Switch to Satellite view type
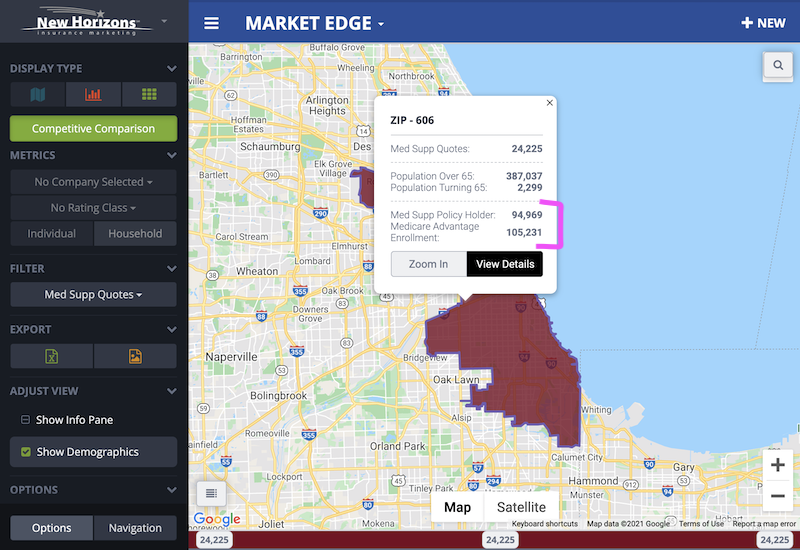The width and height of the screenshot is (800, 550). (x=521, y=507)
